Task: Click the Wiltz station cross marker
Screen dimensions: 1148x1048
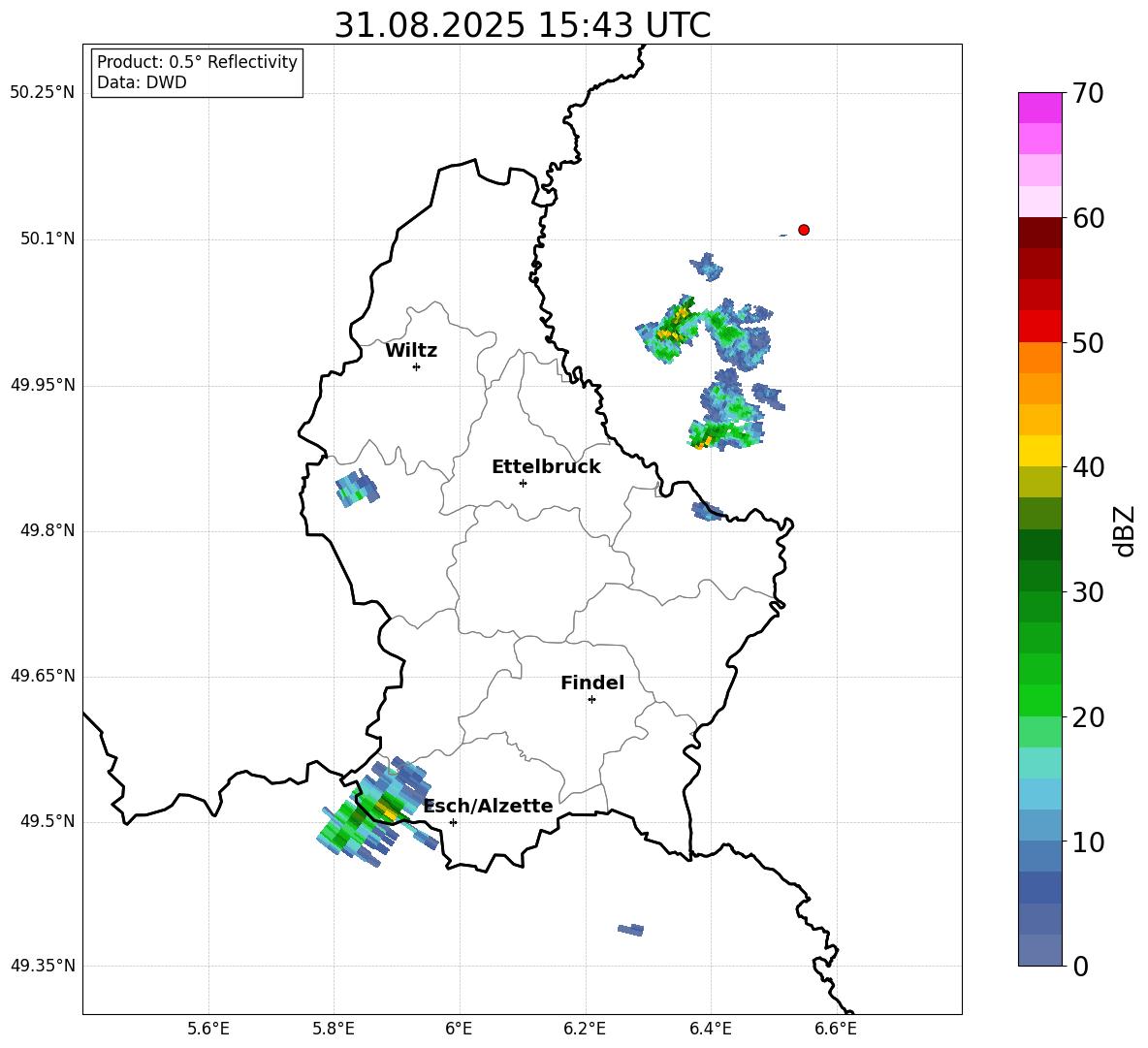Action: [x=416, y=366]
